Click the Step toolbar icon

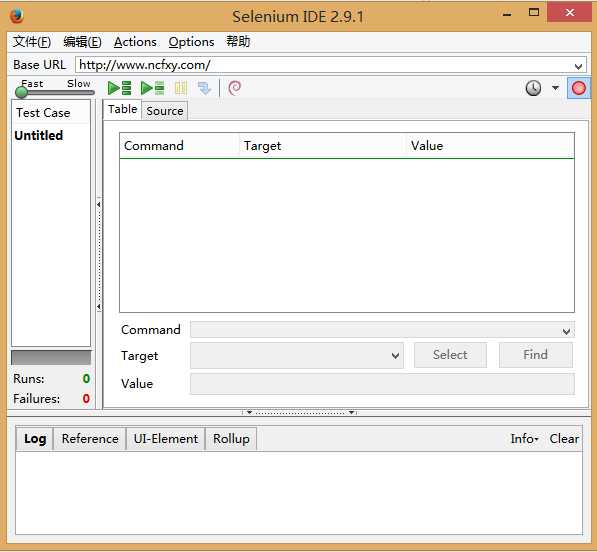click(204, 88)
